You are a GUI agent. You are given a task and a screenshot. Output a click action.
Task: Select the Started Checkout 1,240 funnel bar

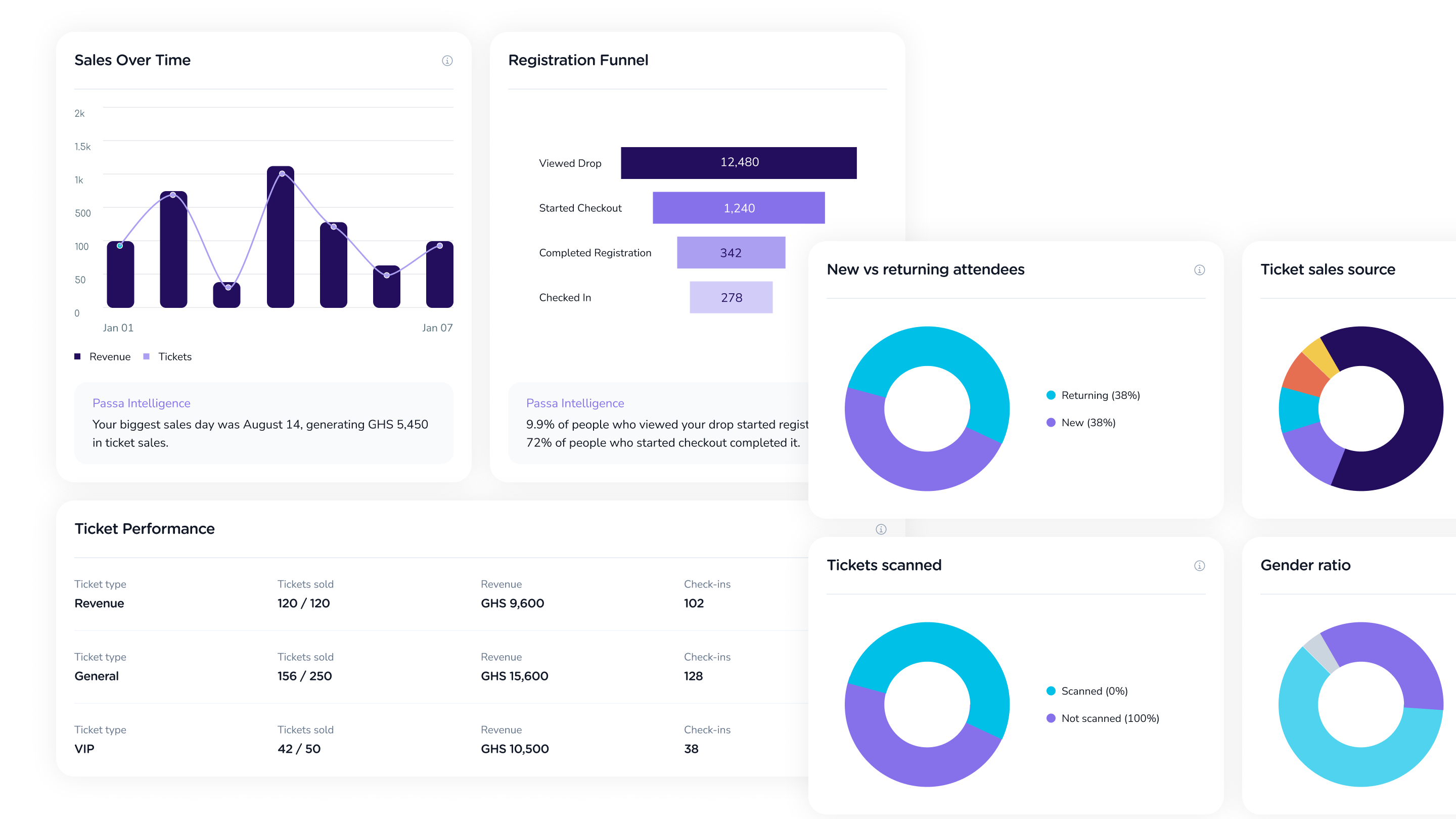[x=739, y=207]
